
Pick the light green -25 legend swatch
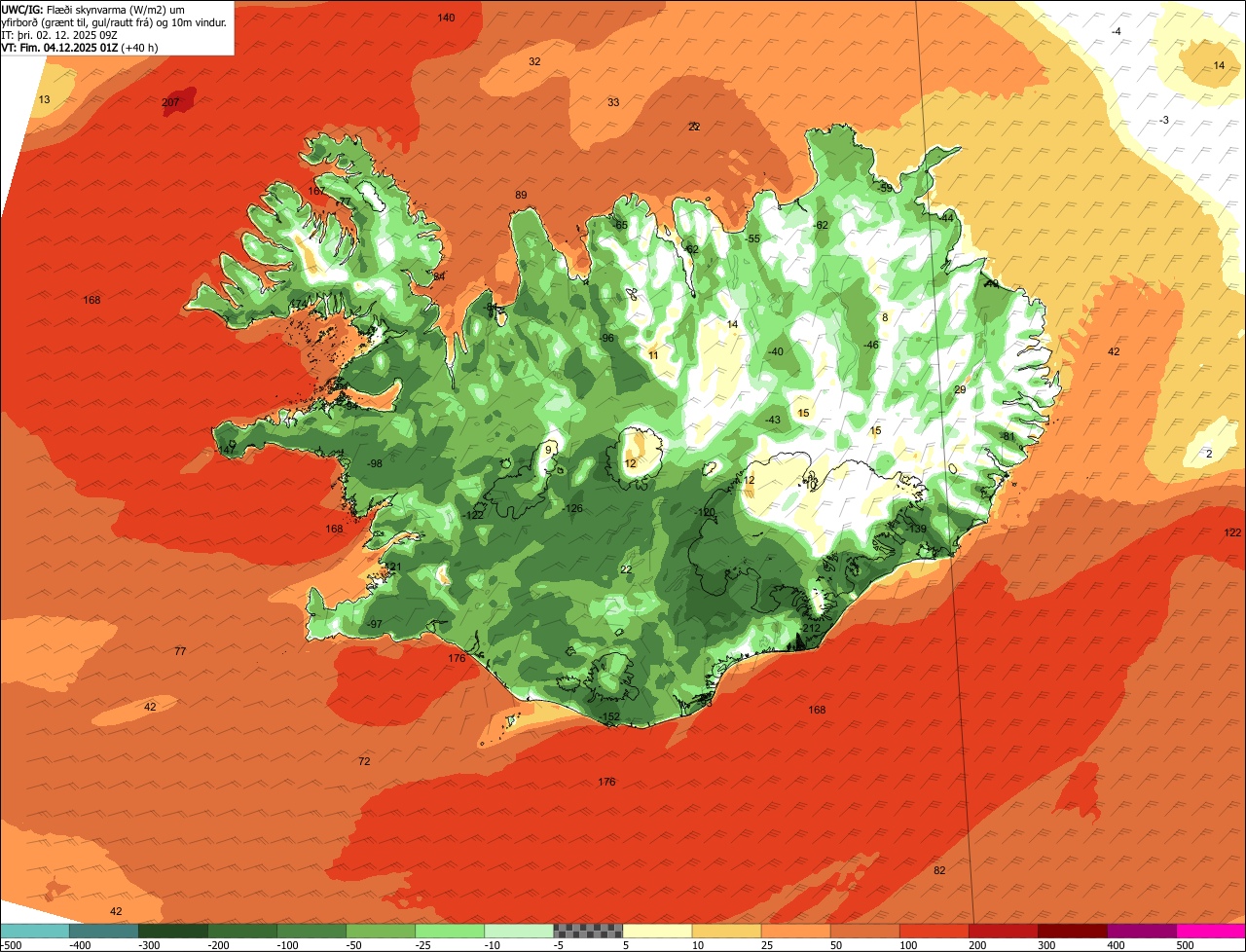point(449,931)
